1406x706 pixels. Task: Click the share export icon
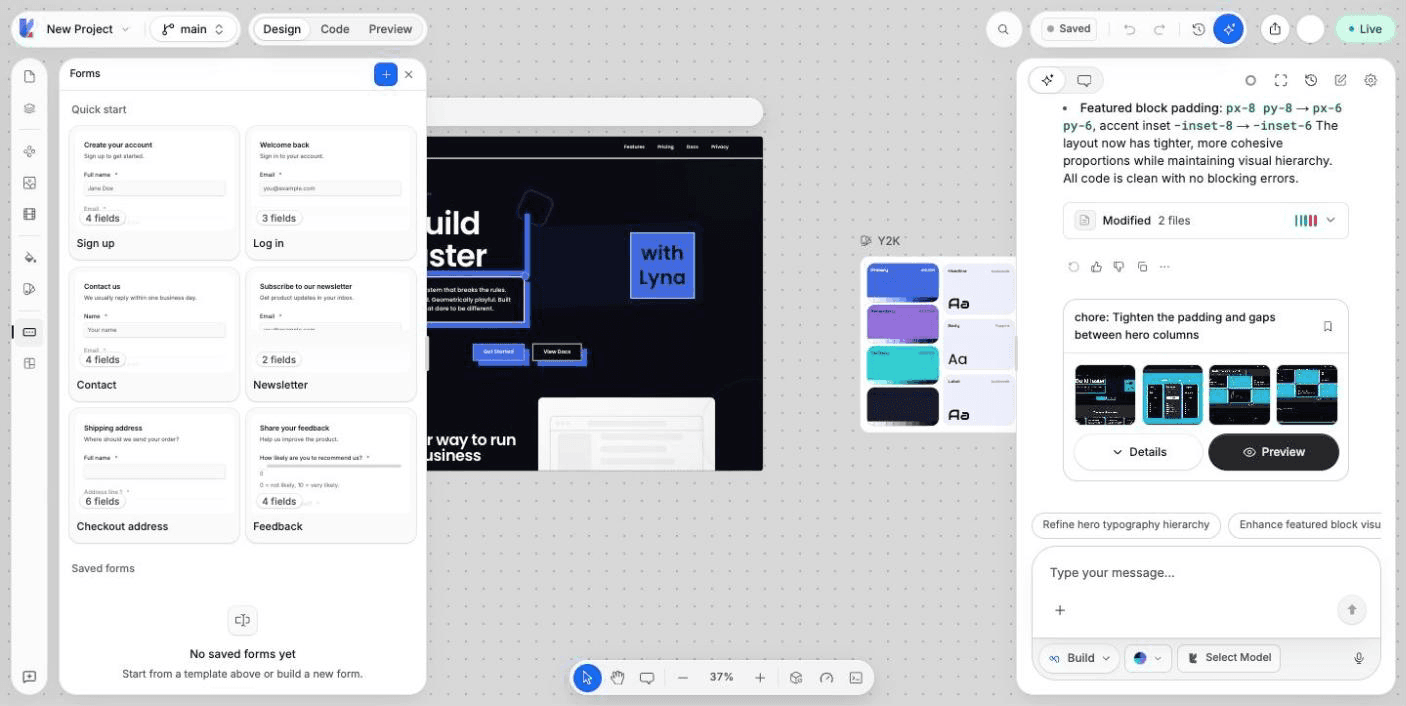click(x=1275, y=29)
